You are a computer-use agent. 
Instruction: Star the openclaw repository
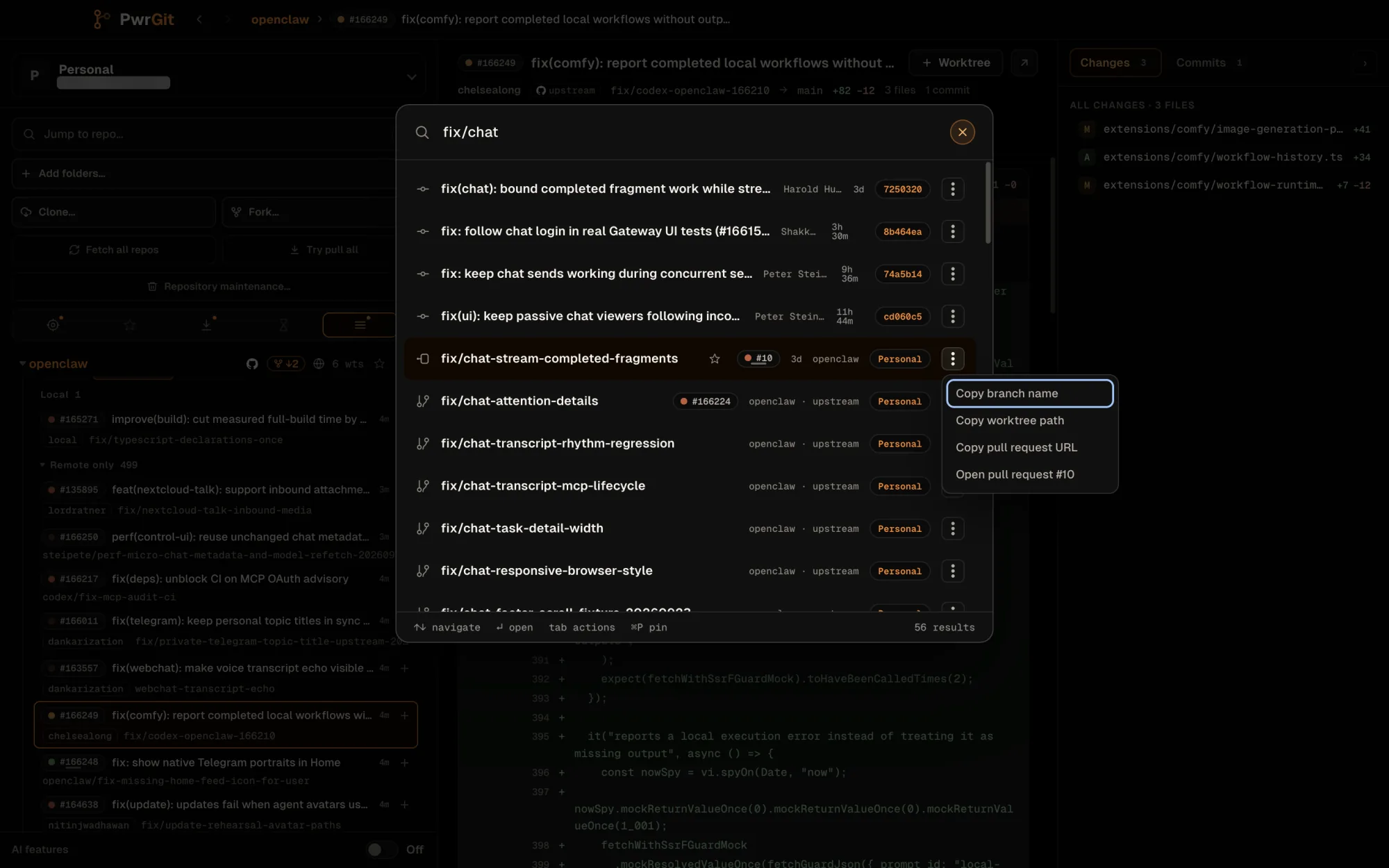379,363
